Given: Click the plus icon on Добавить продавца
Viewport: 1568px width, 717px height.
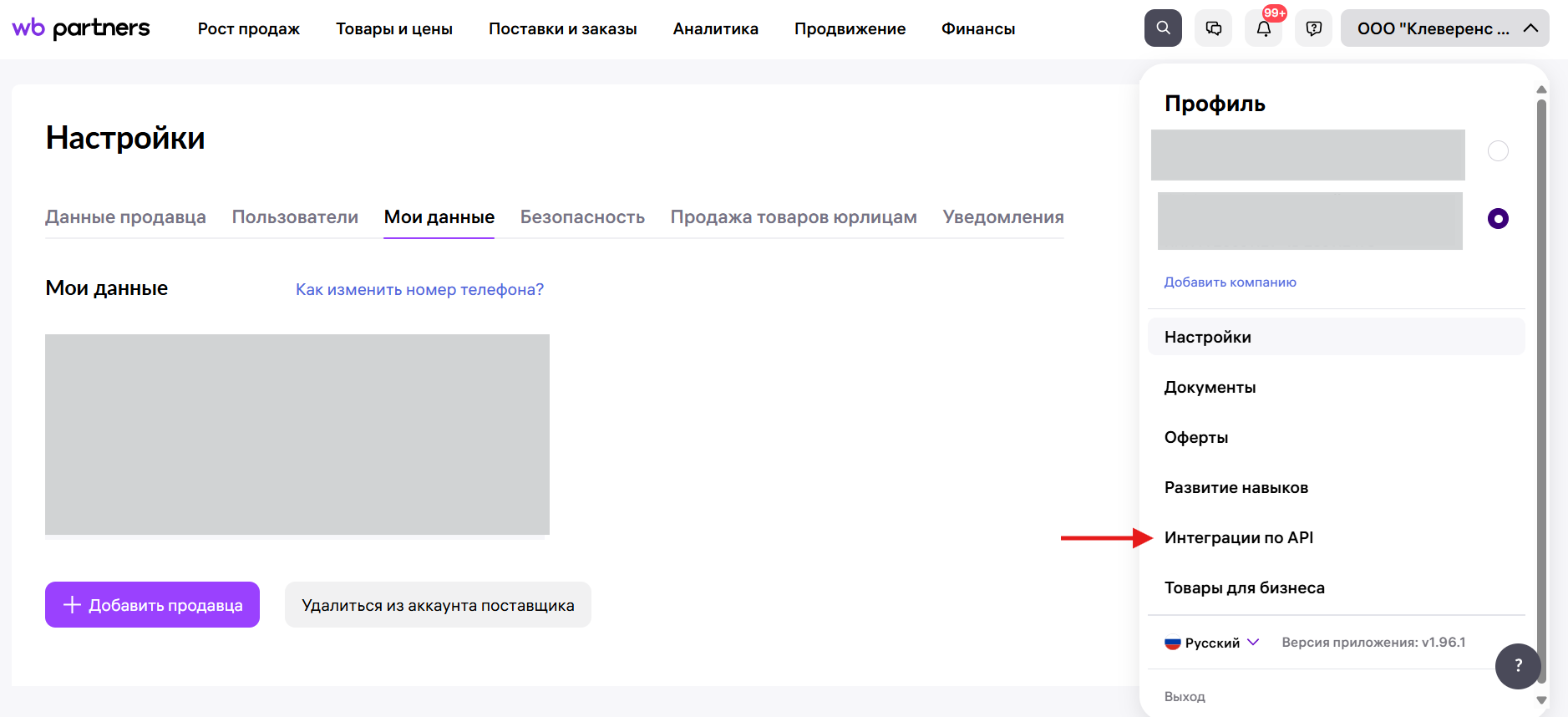Looking at the screenshot, I should pos(73,605).
